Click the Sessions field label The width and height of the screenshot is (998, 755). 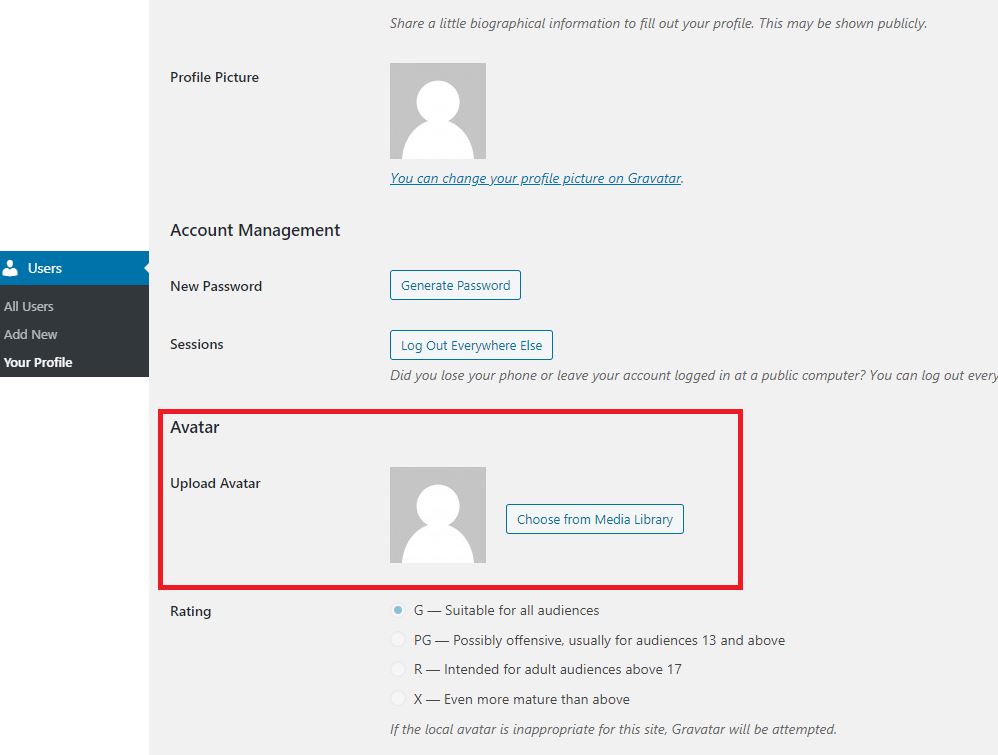tap(197, 344)
